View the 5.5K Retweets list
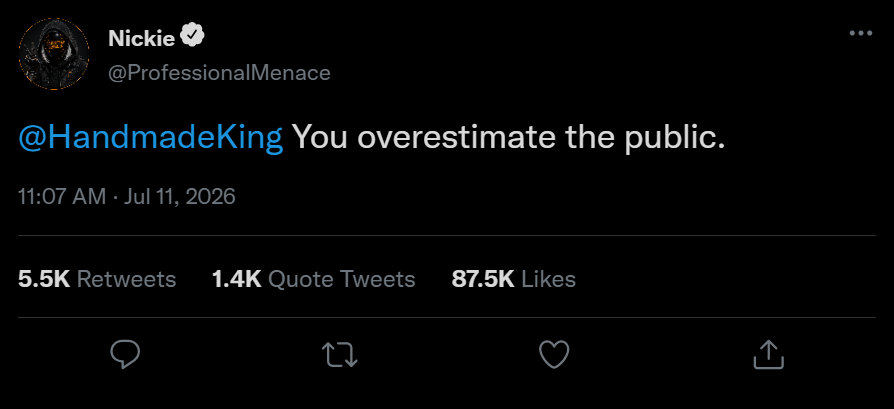This screenshot has width=894, height=409. pos(97,280)
